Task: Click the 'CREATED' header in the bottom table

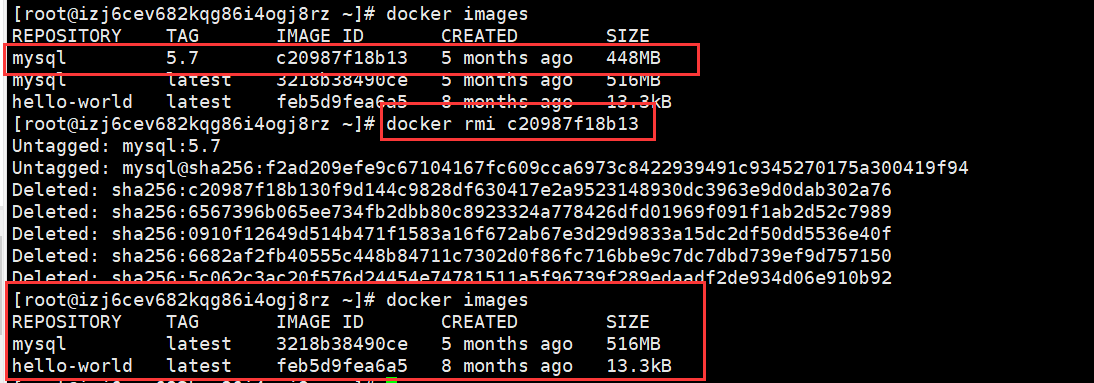Action: pyautogui.click(x=479, y=322)
